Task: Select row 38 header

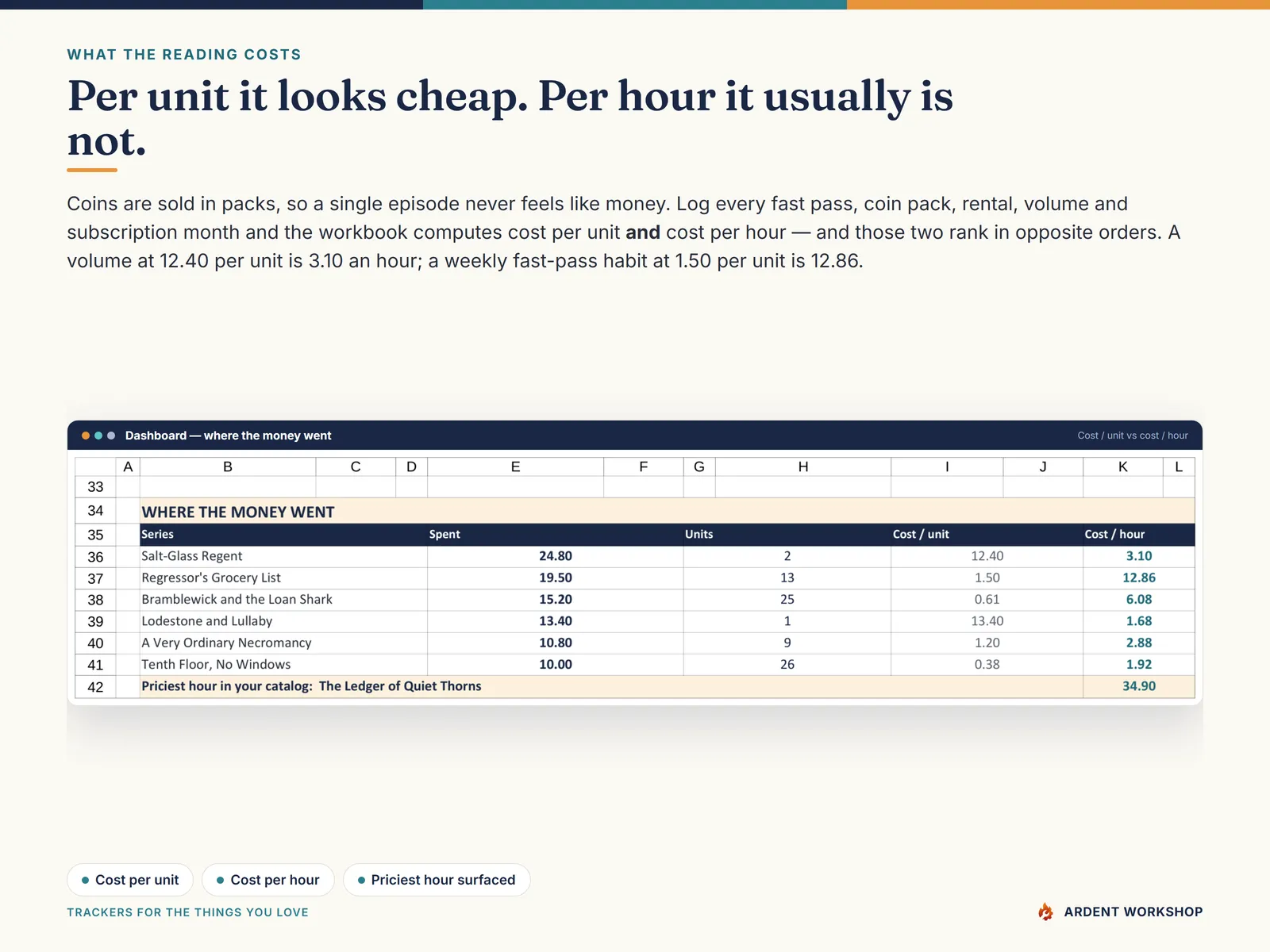Action: [95, 600]
